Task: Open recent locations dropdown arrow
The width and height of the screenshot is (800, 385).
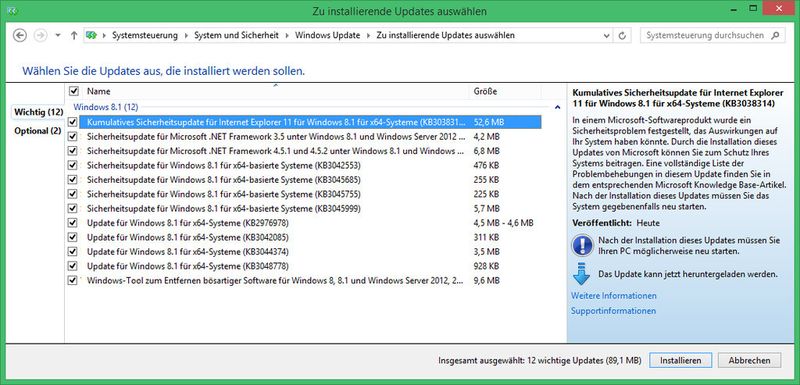Action: (58, 36)
